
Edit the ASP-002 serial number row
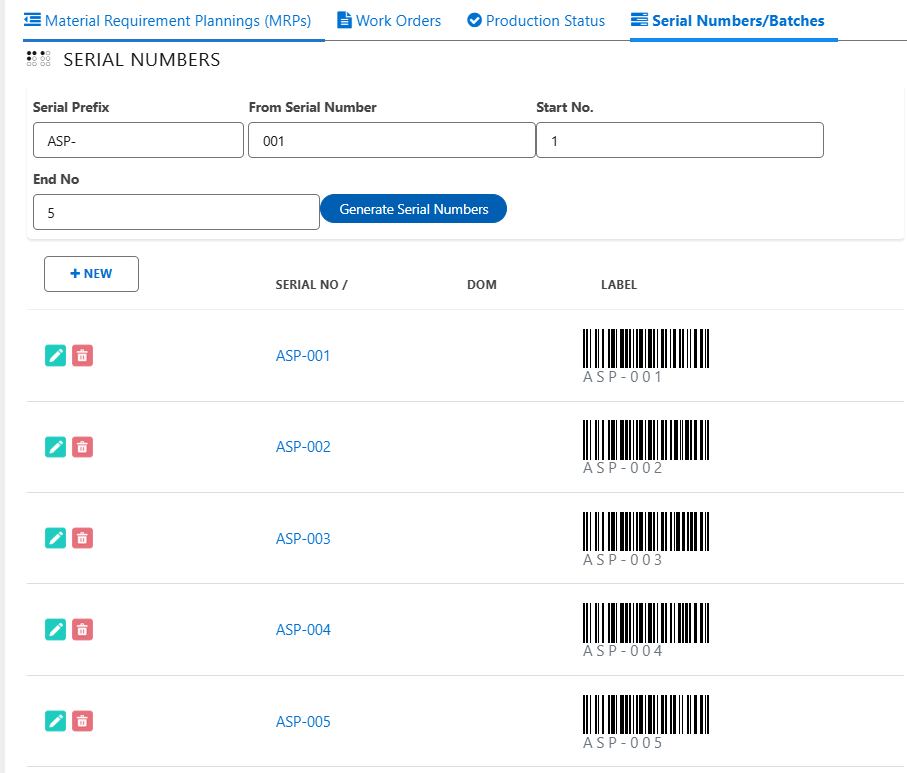[56, 447]
